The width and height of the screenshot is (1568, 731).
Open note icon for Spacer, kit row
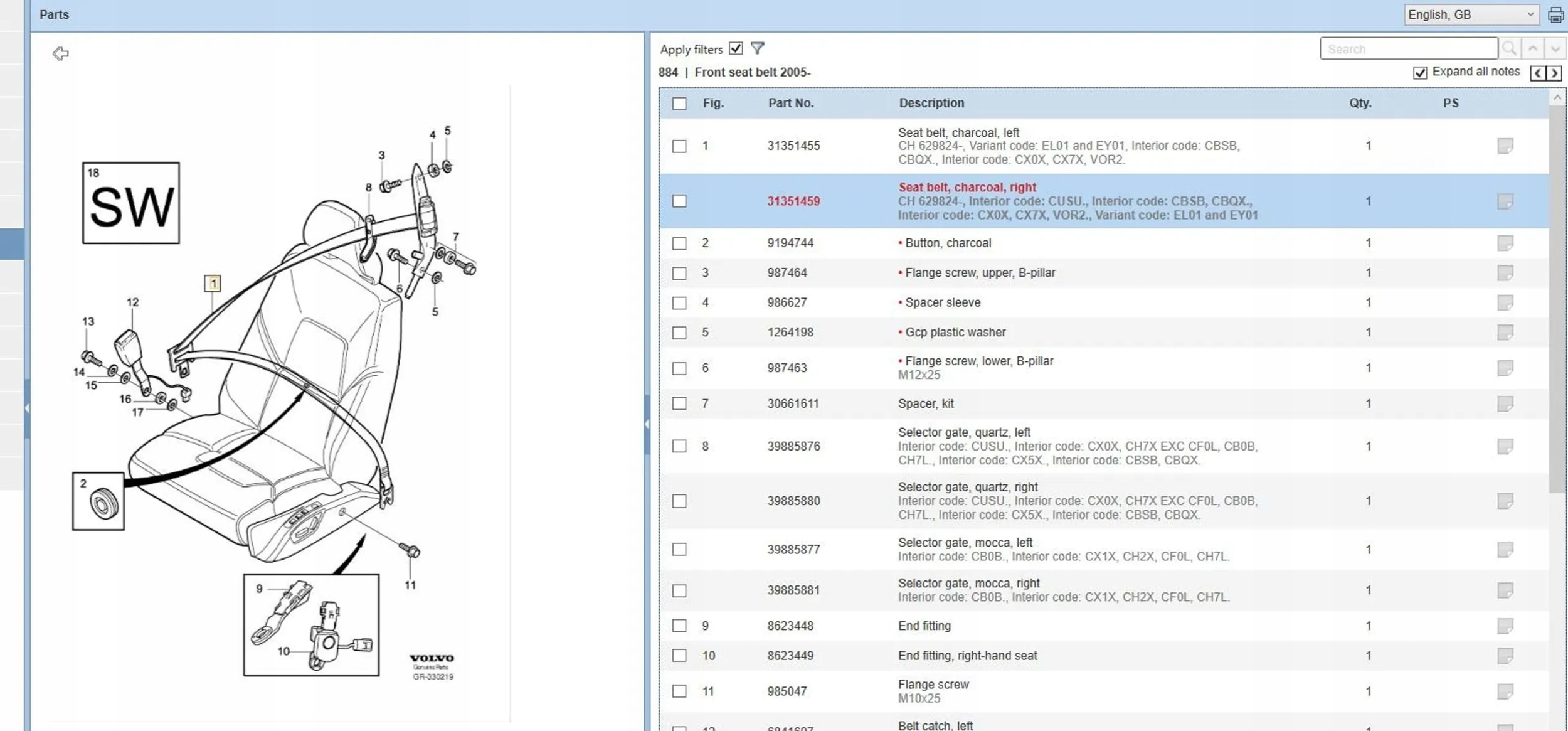click(x=1505, y=403)
